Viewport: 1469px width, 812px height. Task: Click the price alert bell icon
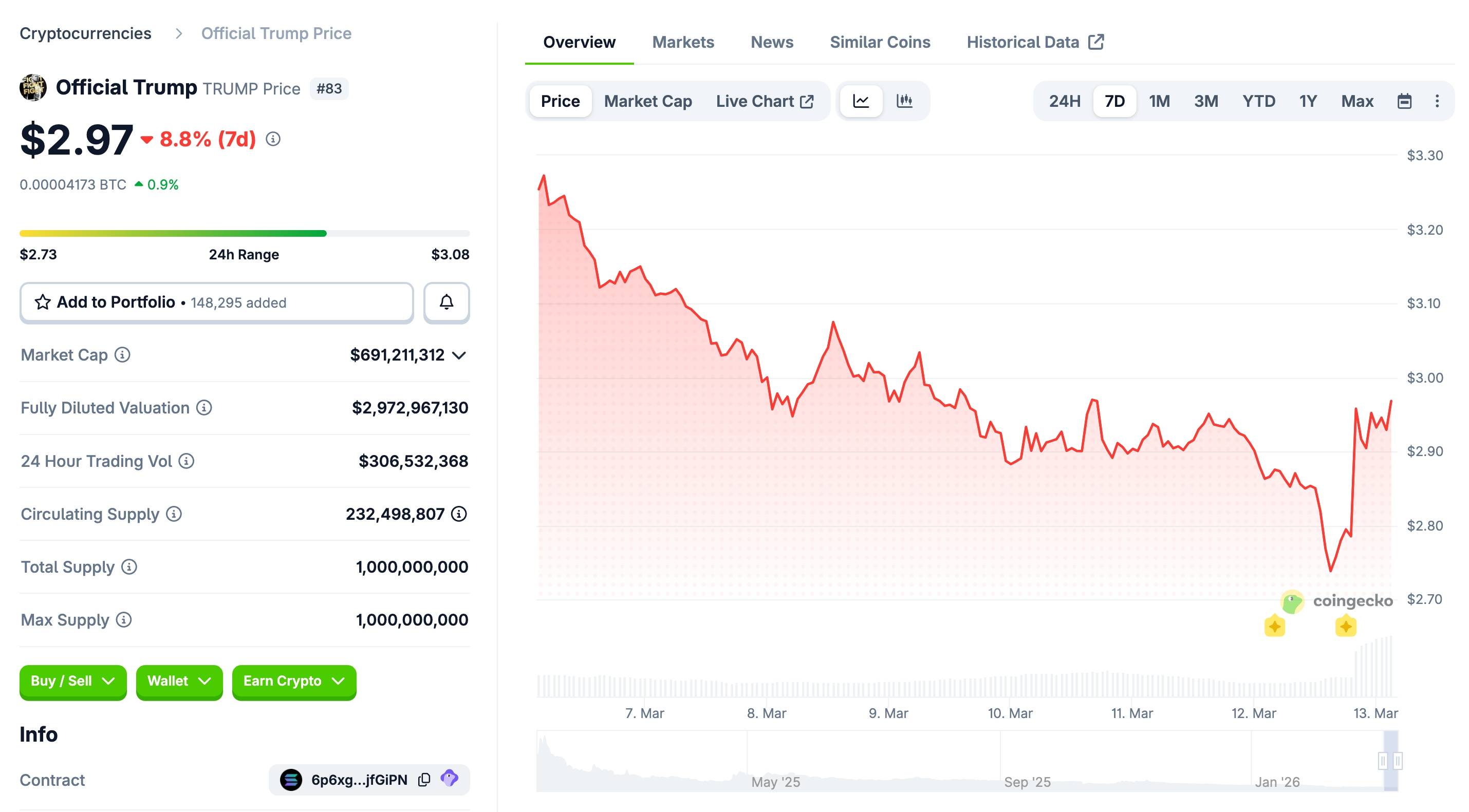(447, 302)
